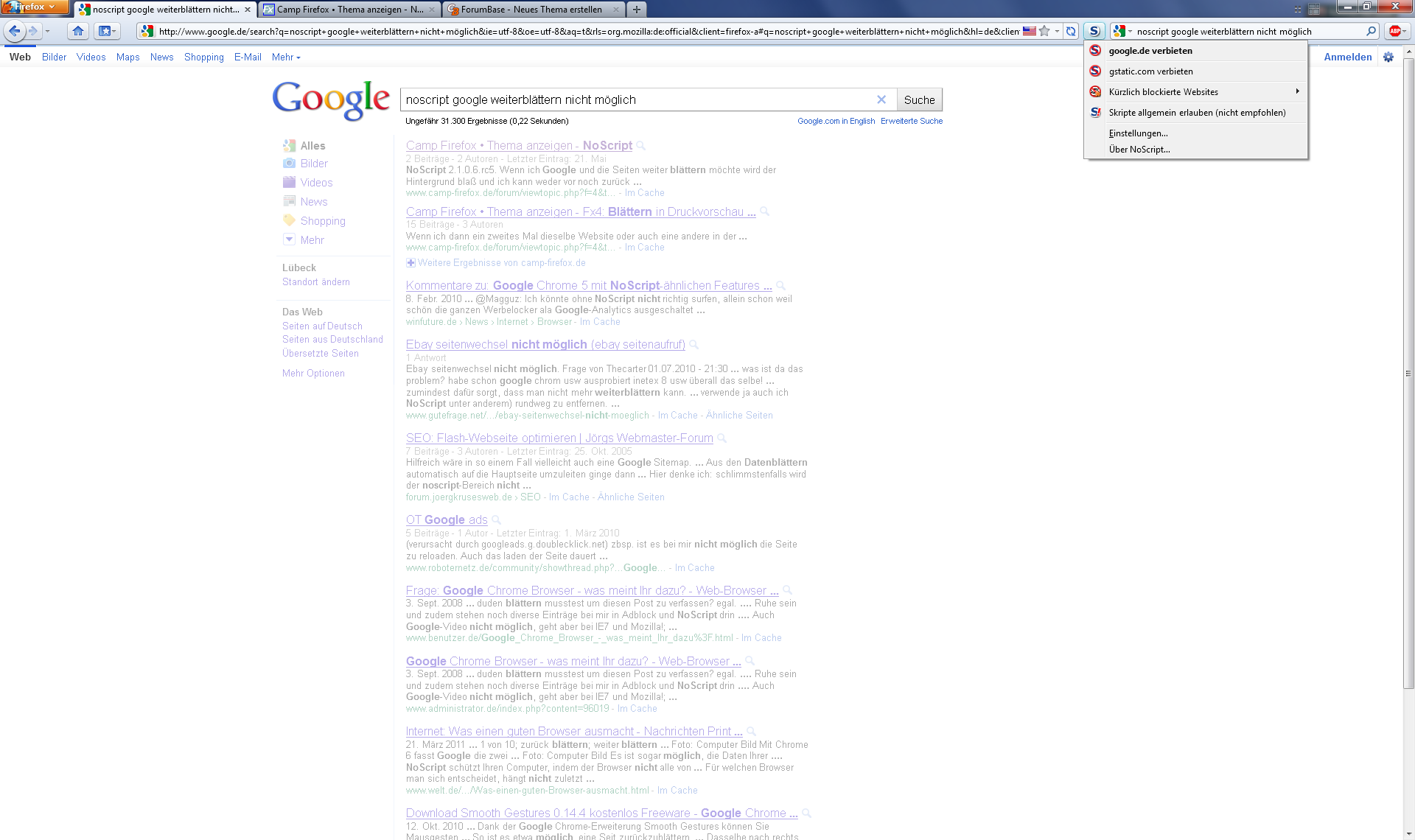Open the Anmelden link

[x=1347, y=57]
